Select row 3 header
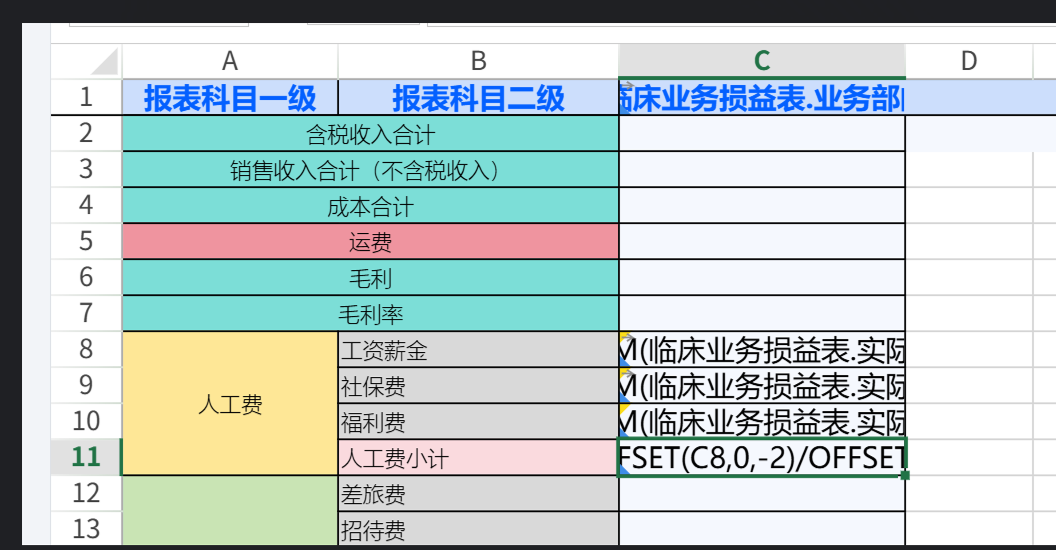The image size is (1056, 550). tap(86, 169)
